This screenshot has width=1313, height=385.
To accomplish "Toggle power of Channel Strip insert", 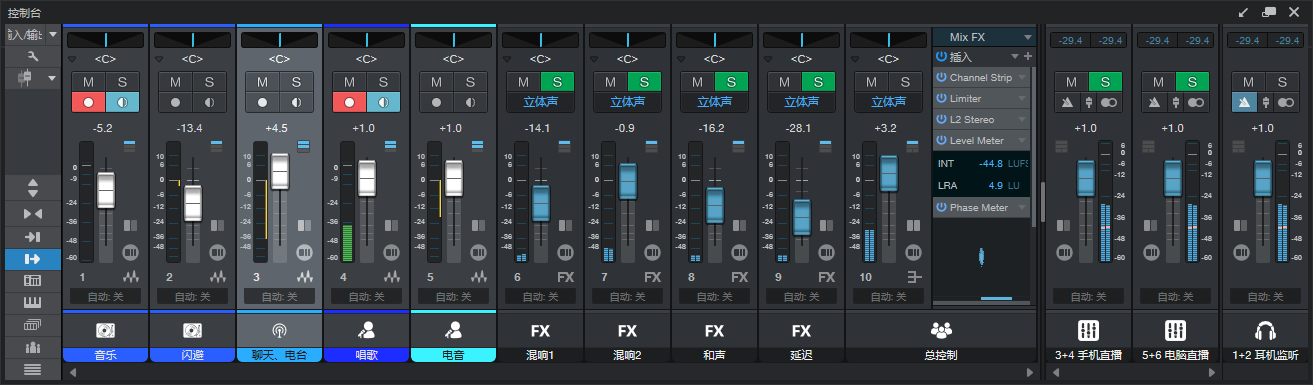I will click(941, 77).
